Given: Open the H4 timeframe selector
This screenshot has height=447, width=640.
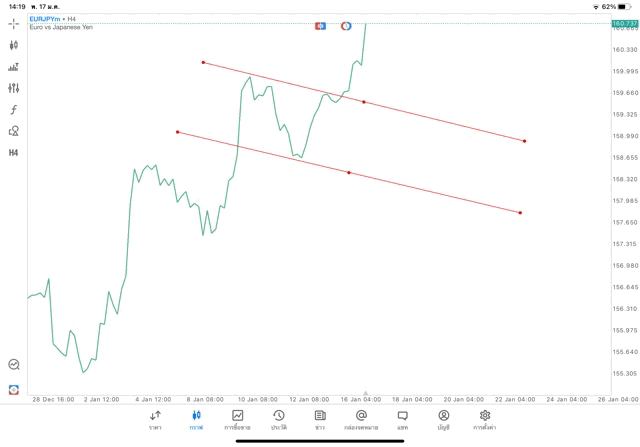Looking at the screenshot, I should point(14,152).
